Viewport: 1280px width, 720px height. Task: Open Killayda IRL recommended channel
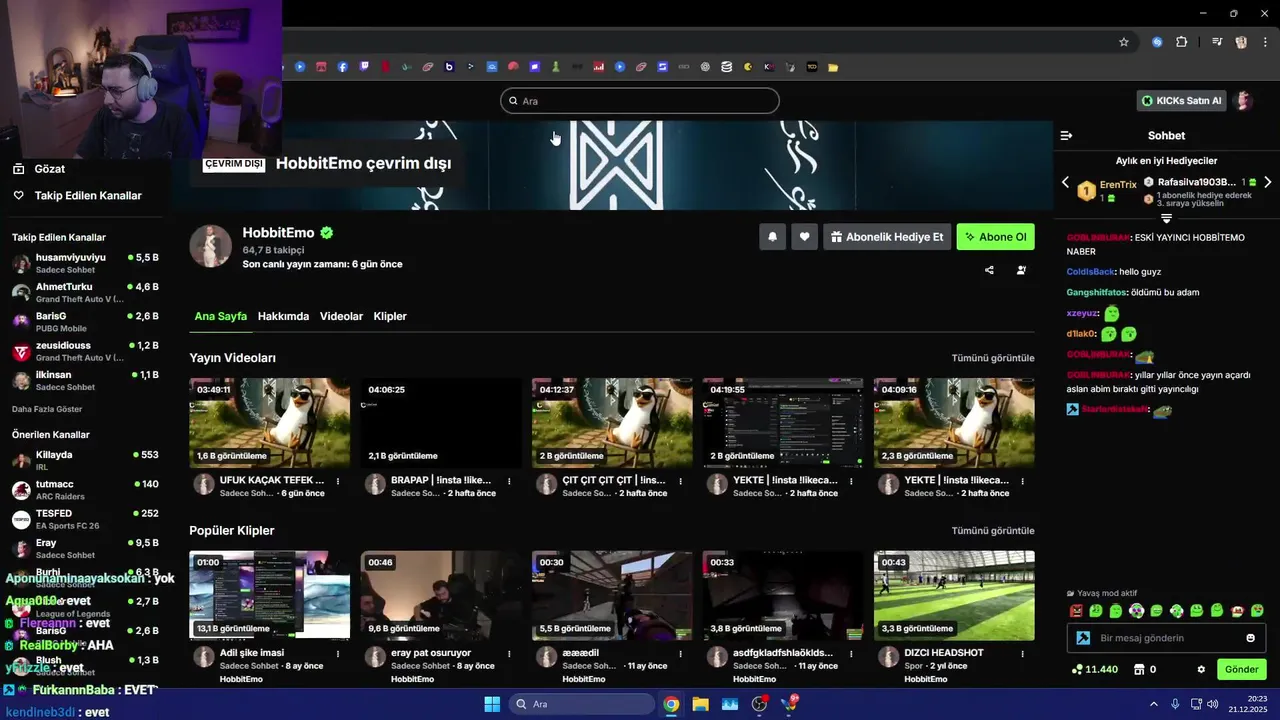85,460
